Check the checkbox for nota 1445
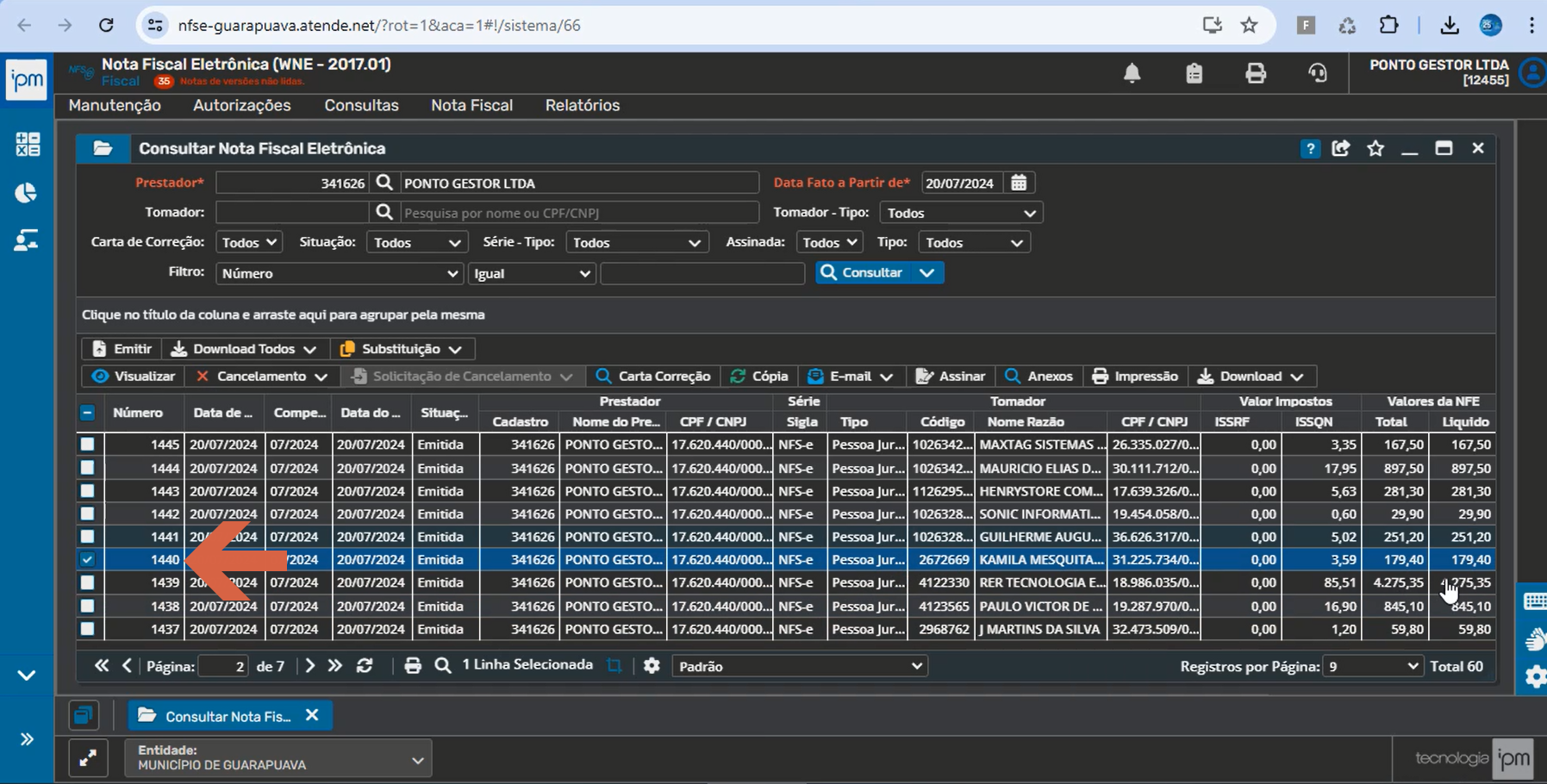This screenshot has width=1547, height=784. coord(87,445)
